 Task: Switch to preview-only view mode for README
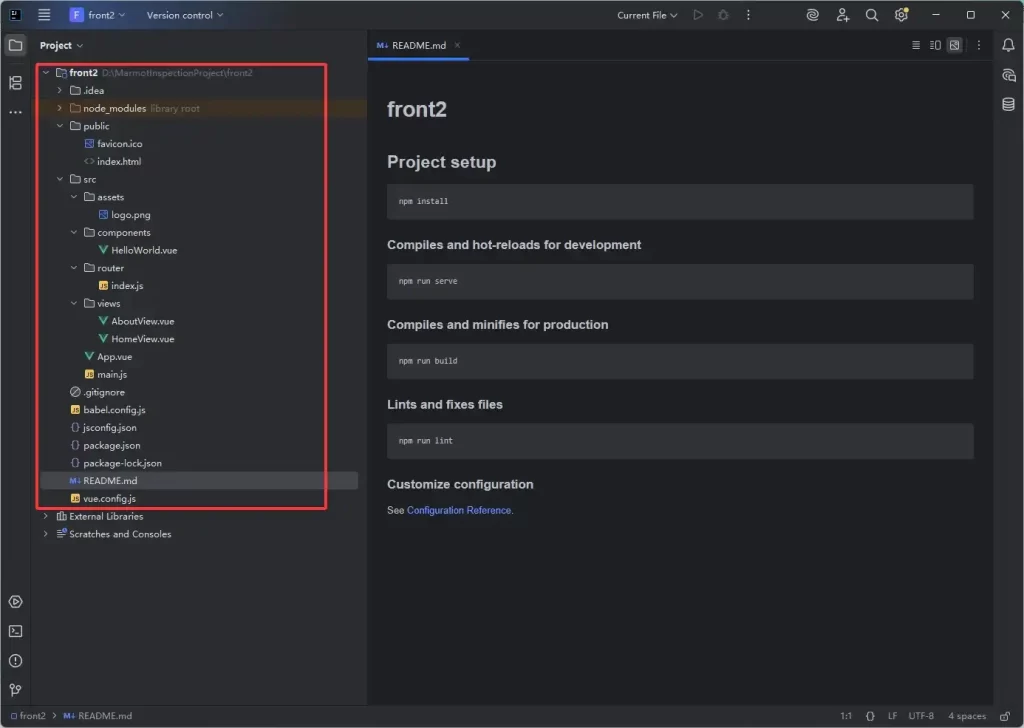[954, 45]
